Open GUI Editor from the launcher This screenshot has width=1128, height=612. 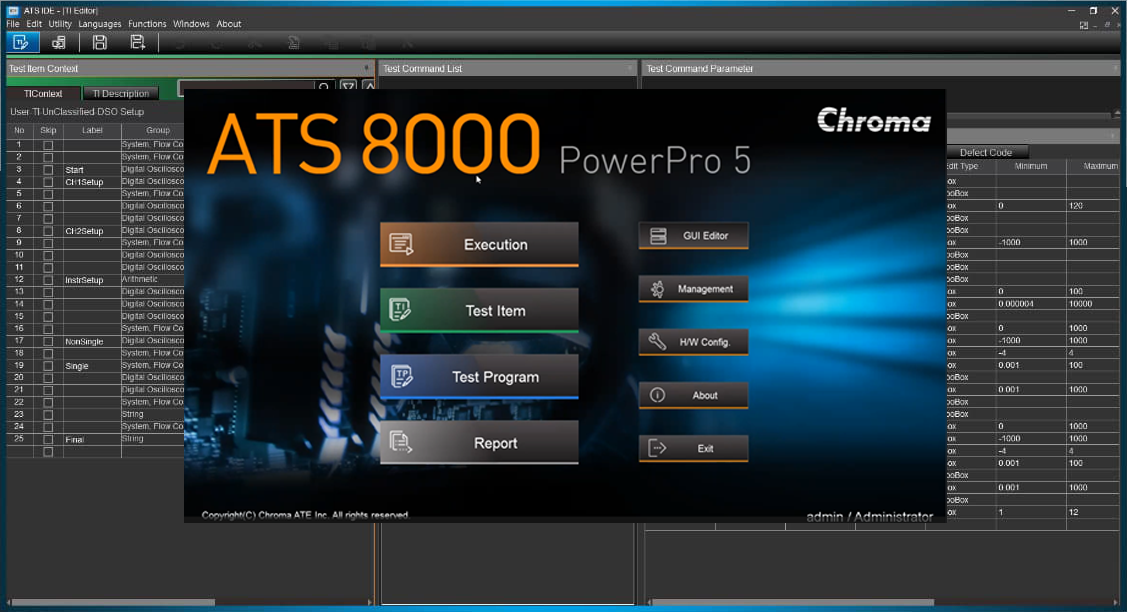point(693,236)
